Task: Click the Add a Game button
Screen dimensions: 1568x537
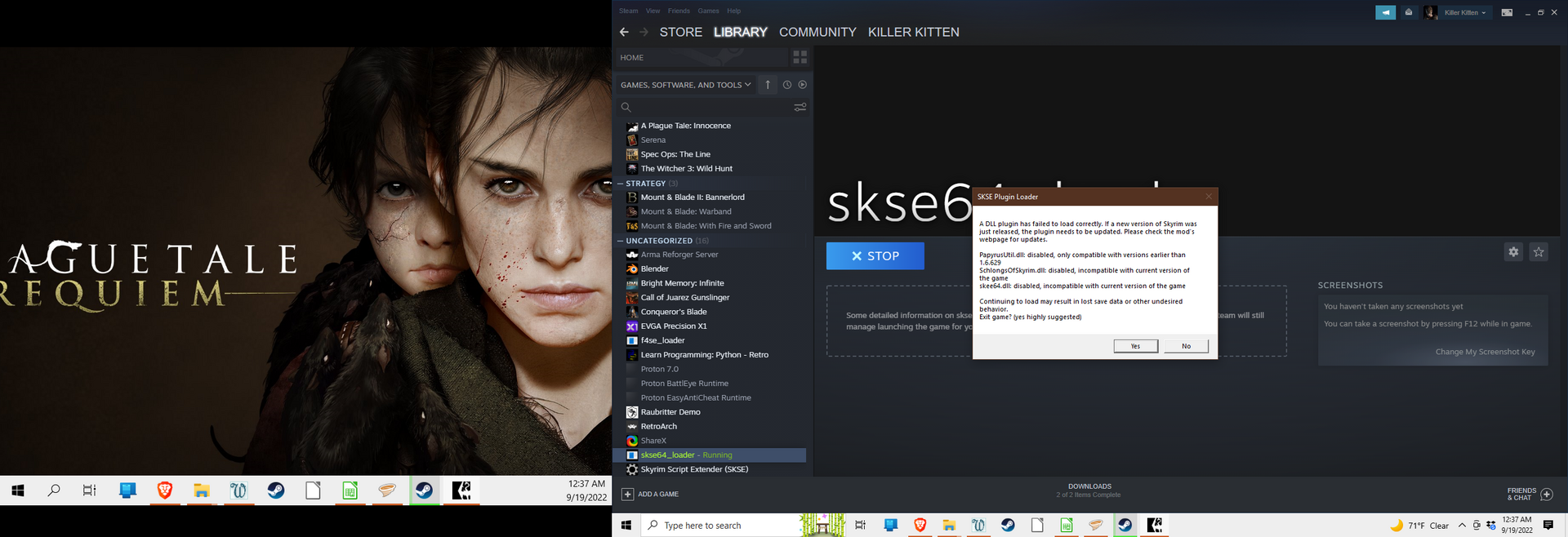Action: point(650,495)
